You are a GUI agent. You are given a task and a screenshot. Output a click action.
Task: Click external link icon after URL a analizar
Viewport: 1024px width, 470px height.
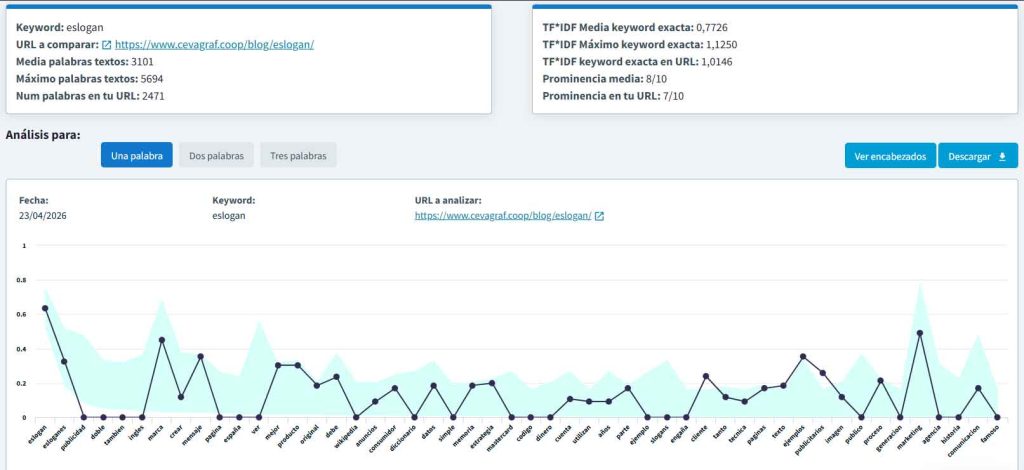click(x=599, y=216)
